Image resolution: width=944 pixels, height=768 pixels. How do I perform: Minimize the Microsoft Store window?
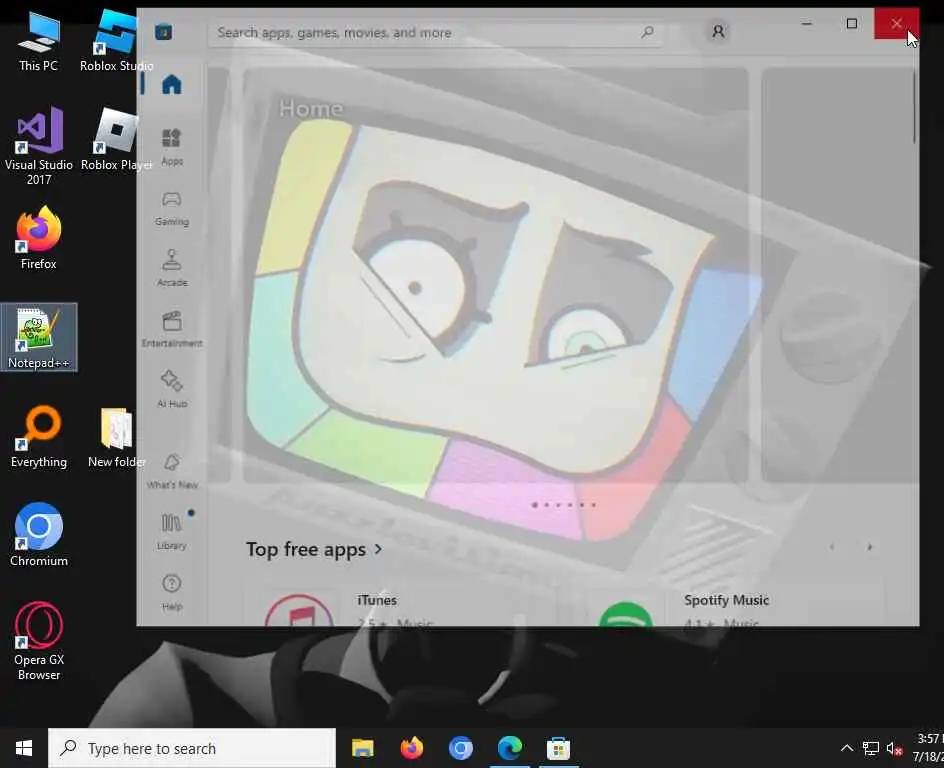(x=807, y=23)
